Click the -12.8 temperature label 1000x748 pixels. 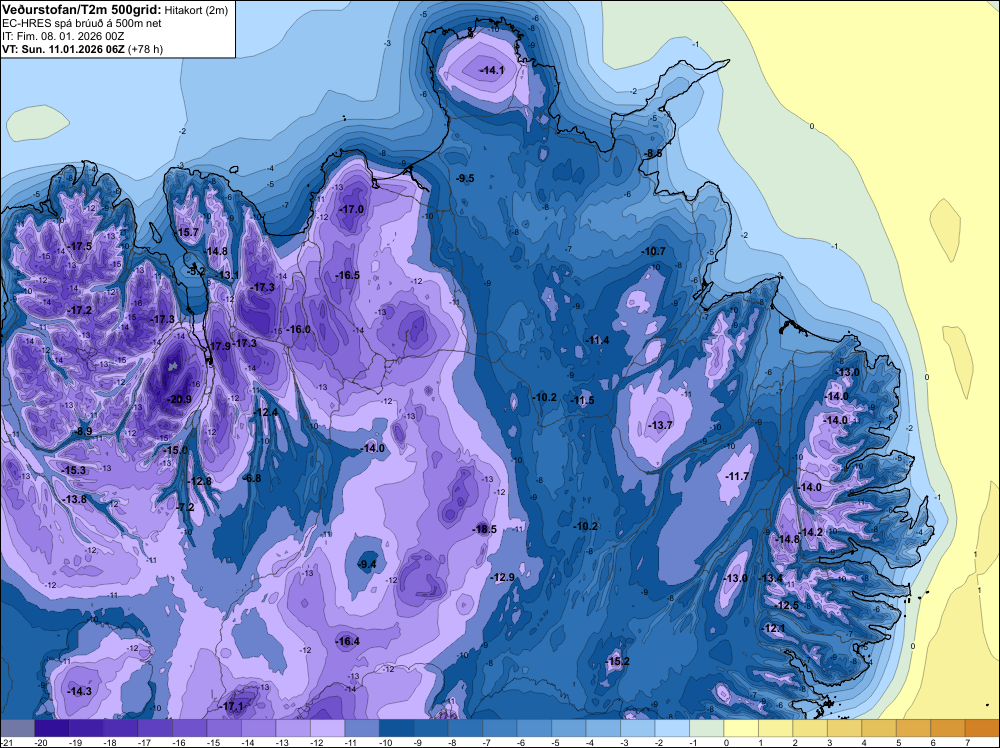200,481
